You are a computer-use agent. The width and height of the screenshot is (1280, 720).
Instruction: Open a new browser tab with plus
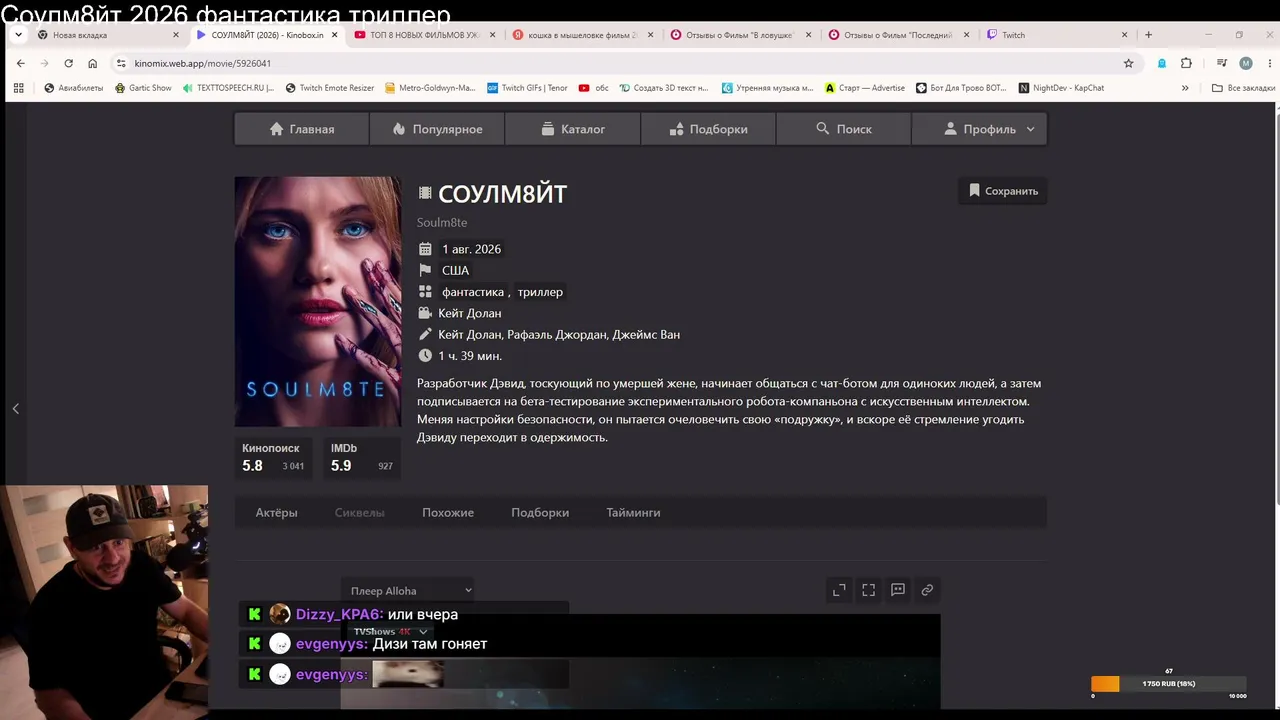click(x=1148, y=35)
